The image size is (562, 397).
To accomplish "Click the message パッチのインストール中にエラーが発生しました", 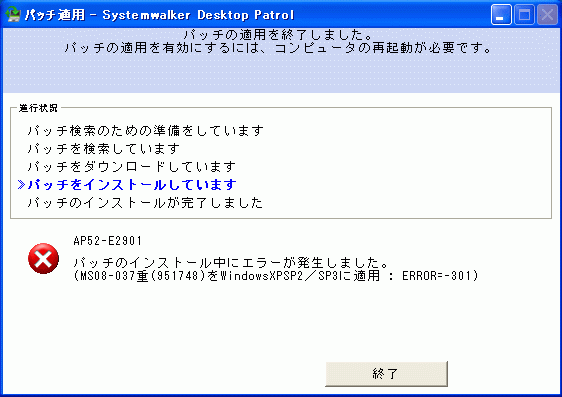I will (x=231, y=263).
